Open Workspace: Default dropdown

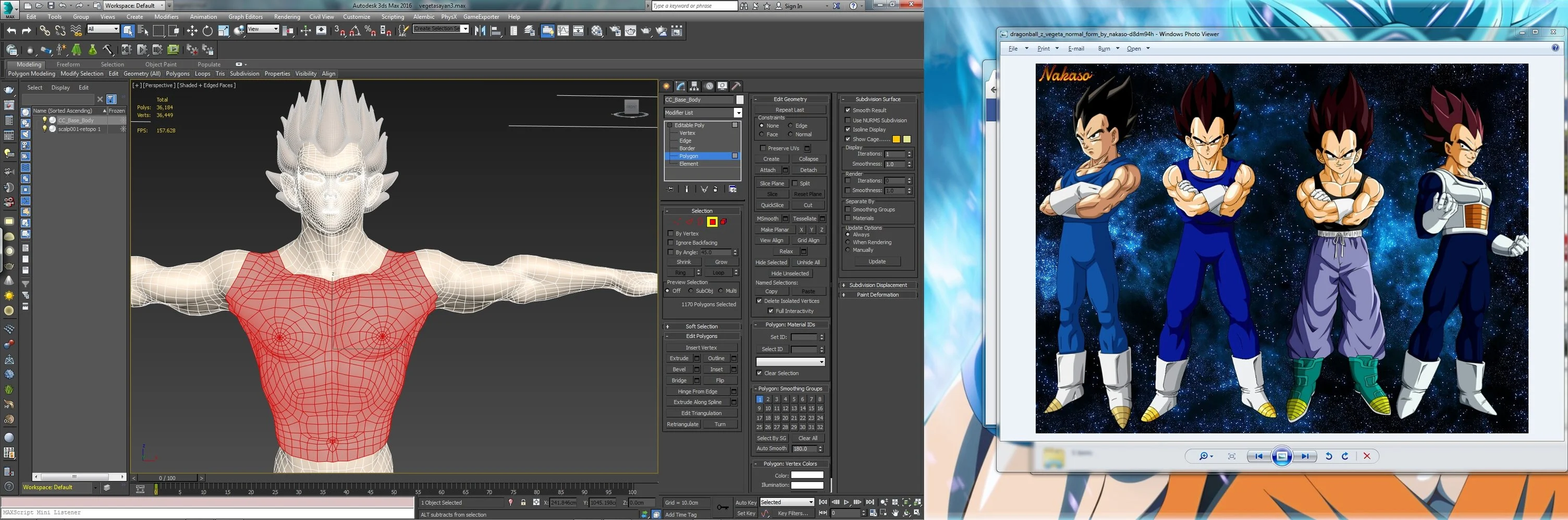click(135, 6)
